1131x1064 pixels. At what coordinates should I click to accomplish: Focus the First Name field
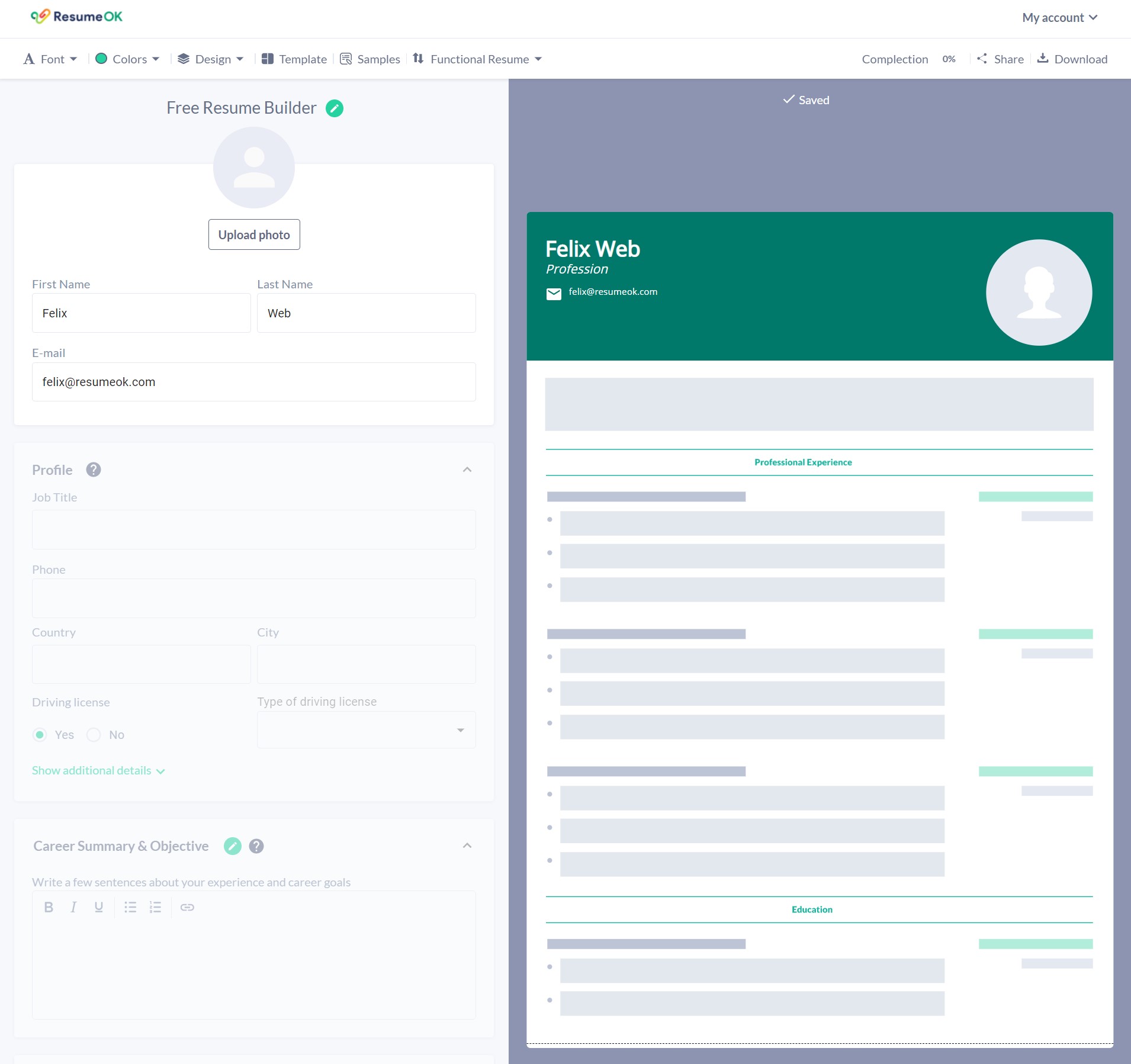pos(142,313)
